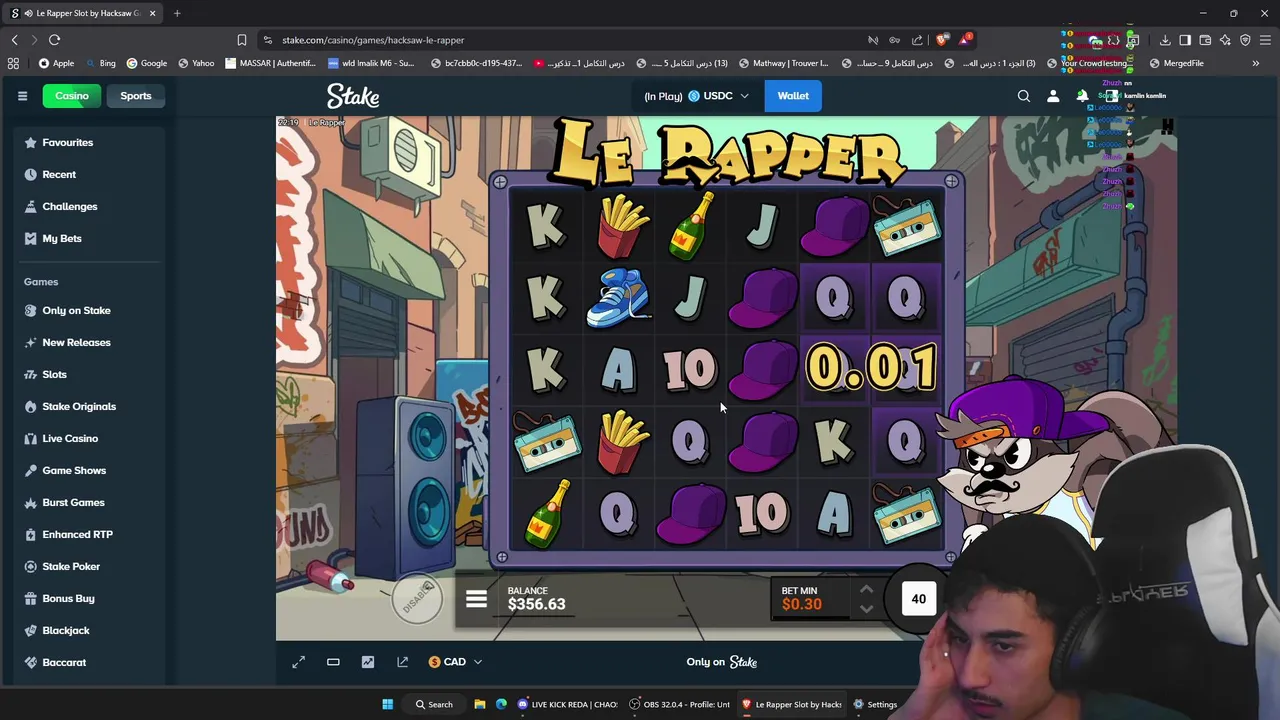Select the Casino tab
This screenshot has width=1280, height=720.
(x=72, y=96)
